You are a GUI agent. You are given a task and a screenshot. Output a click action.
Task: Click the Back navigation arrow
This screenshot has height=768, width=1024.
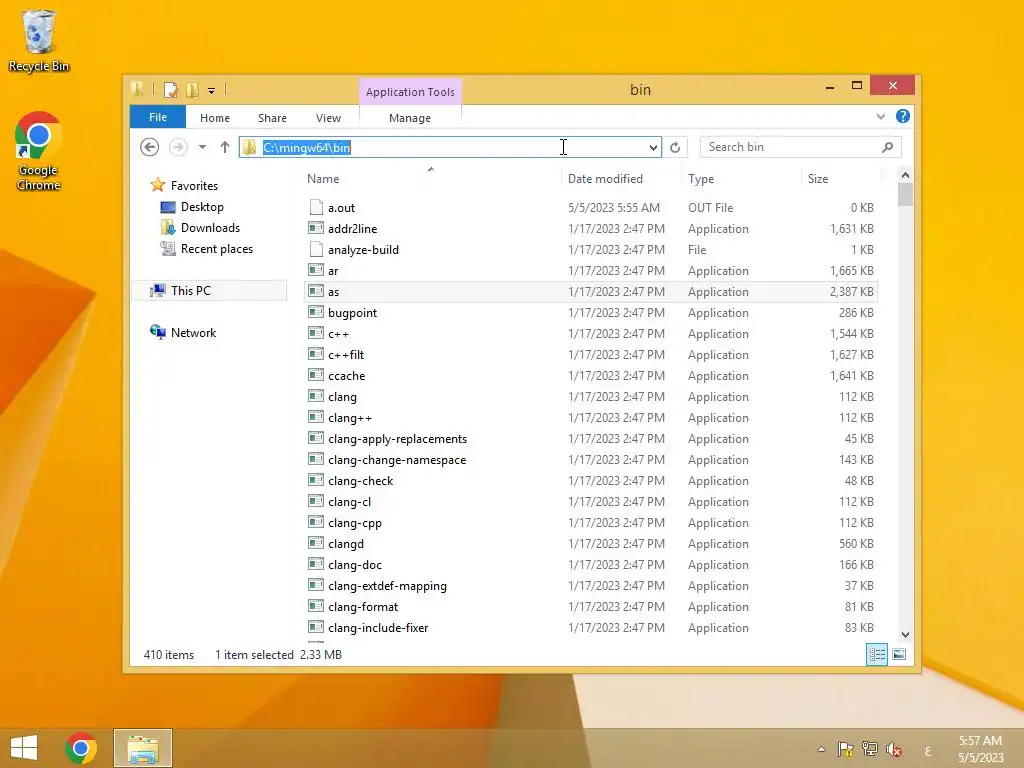pos(150,148)
